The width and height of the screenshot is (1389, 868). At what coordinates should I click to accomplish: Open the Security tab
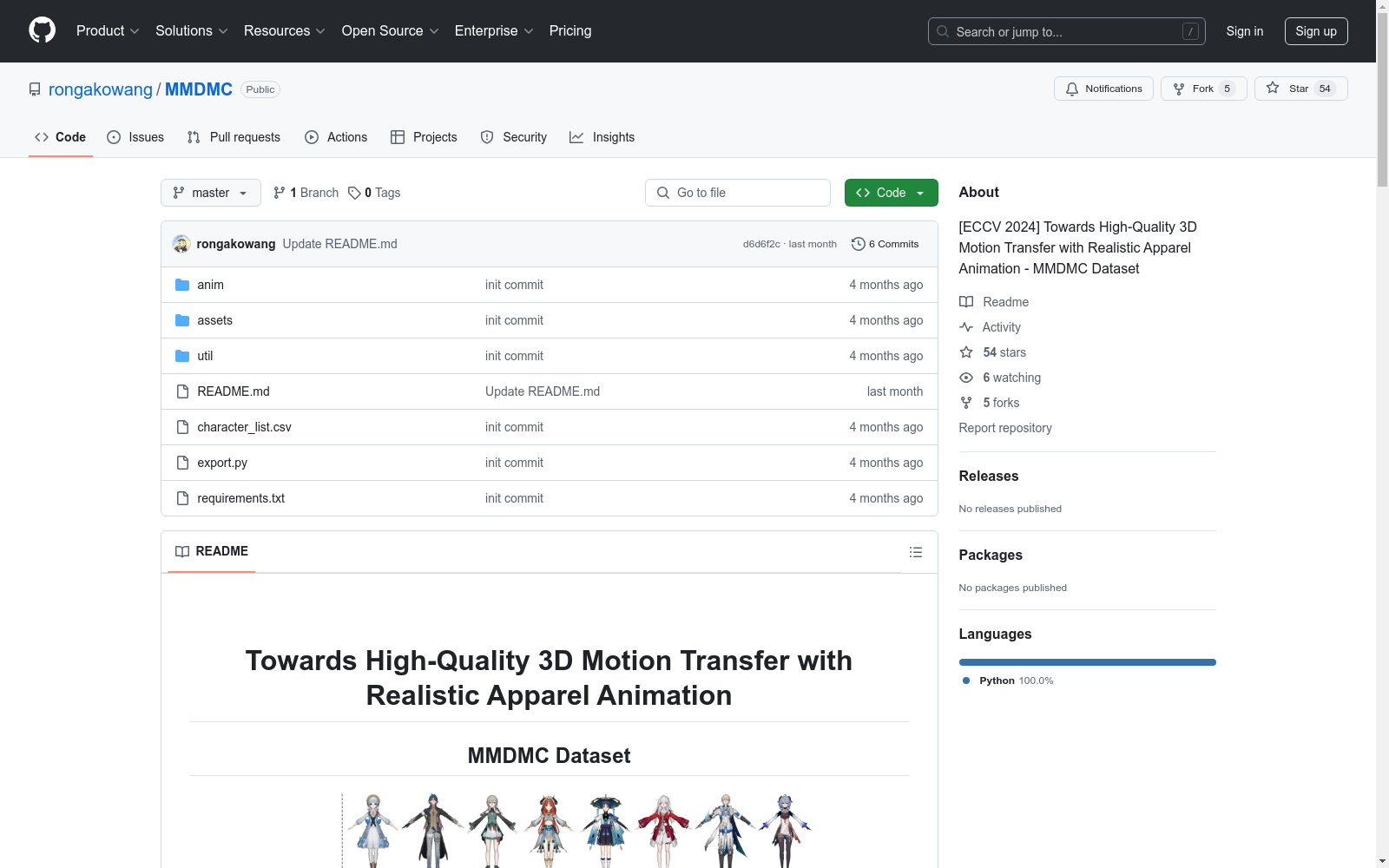coord(514,137)
